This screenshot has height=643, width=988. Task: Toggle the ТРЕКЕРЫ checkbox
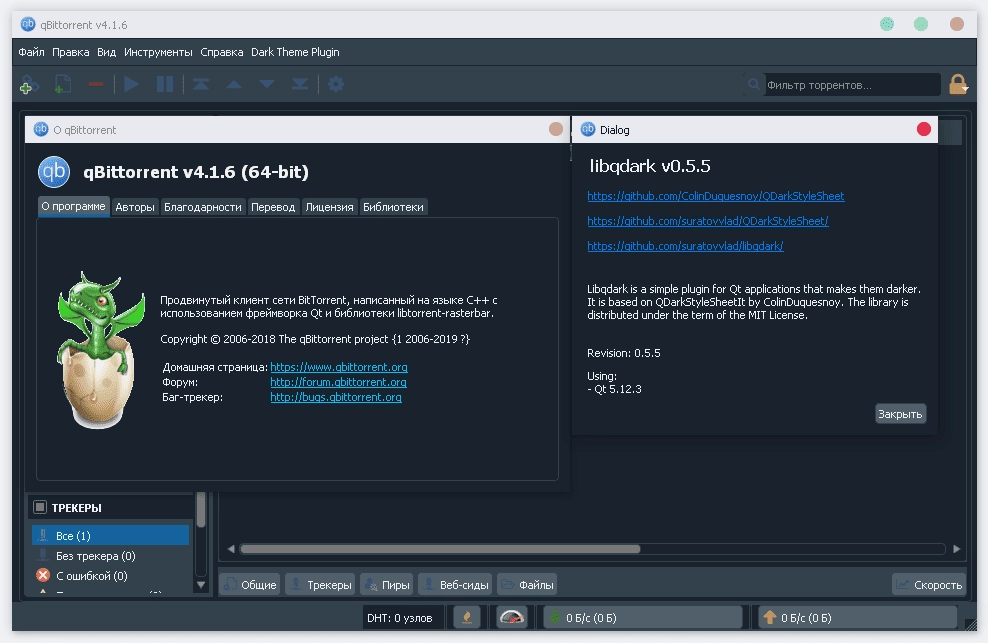40,507
